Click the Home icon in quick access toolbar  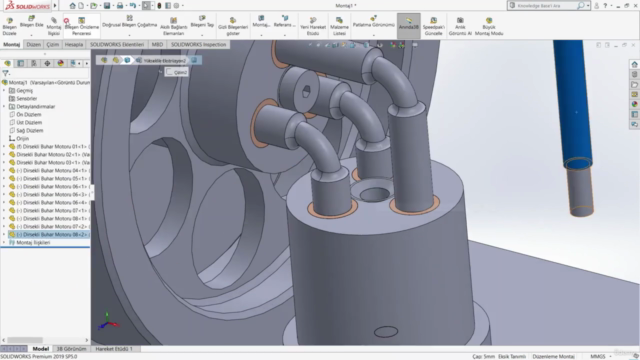[x=72, y=6]
